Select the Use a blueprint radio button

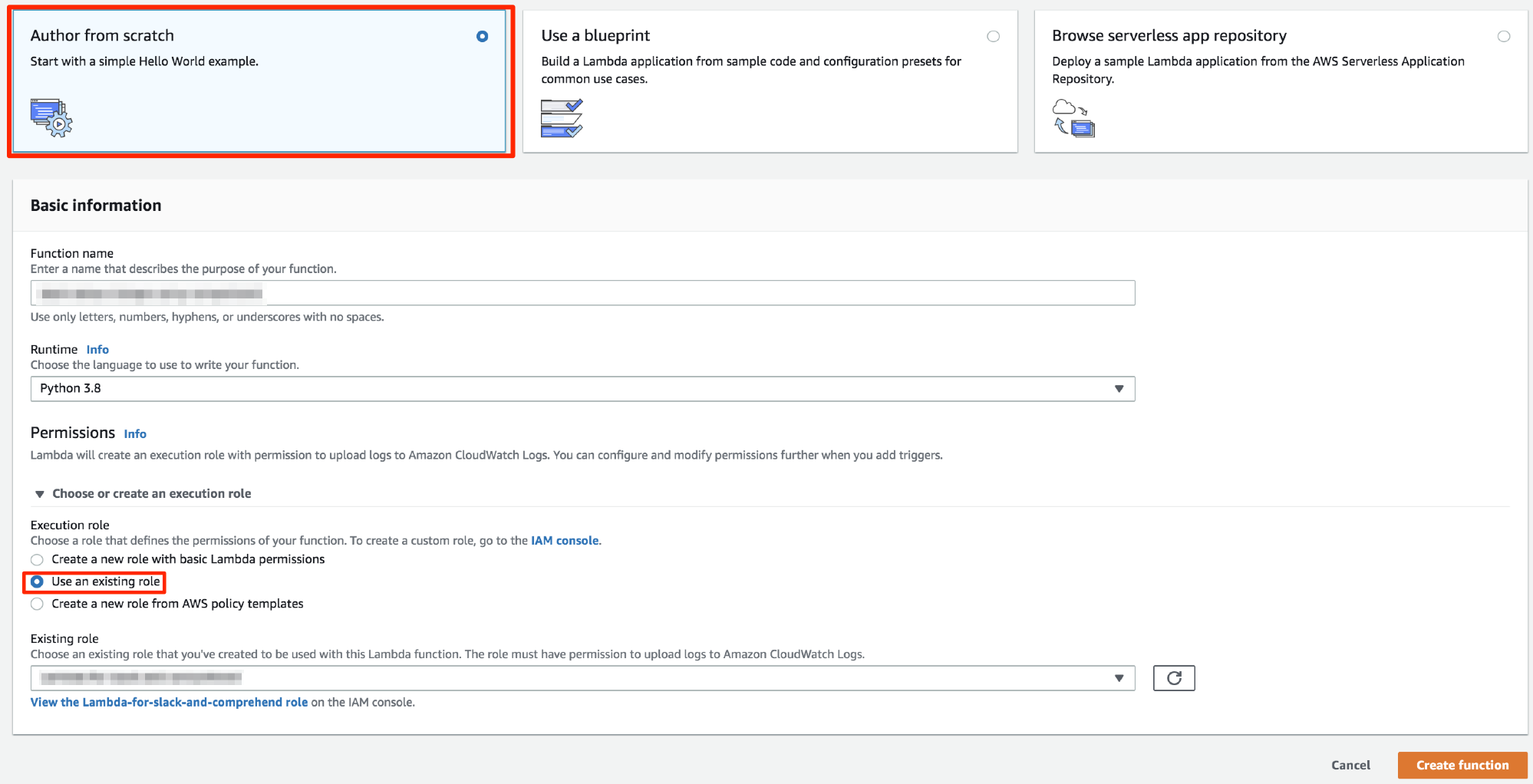tap(993, 36)
